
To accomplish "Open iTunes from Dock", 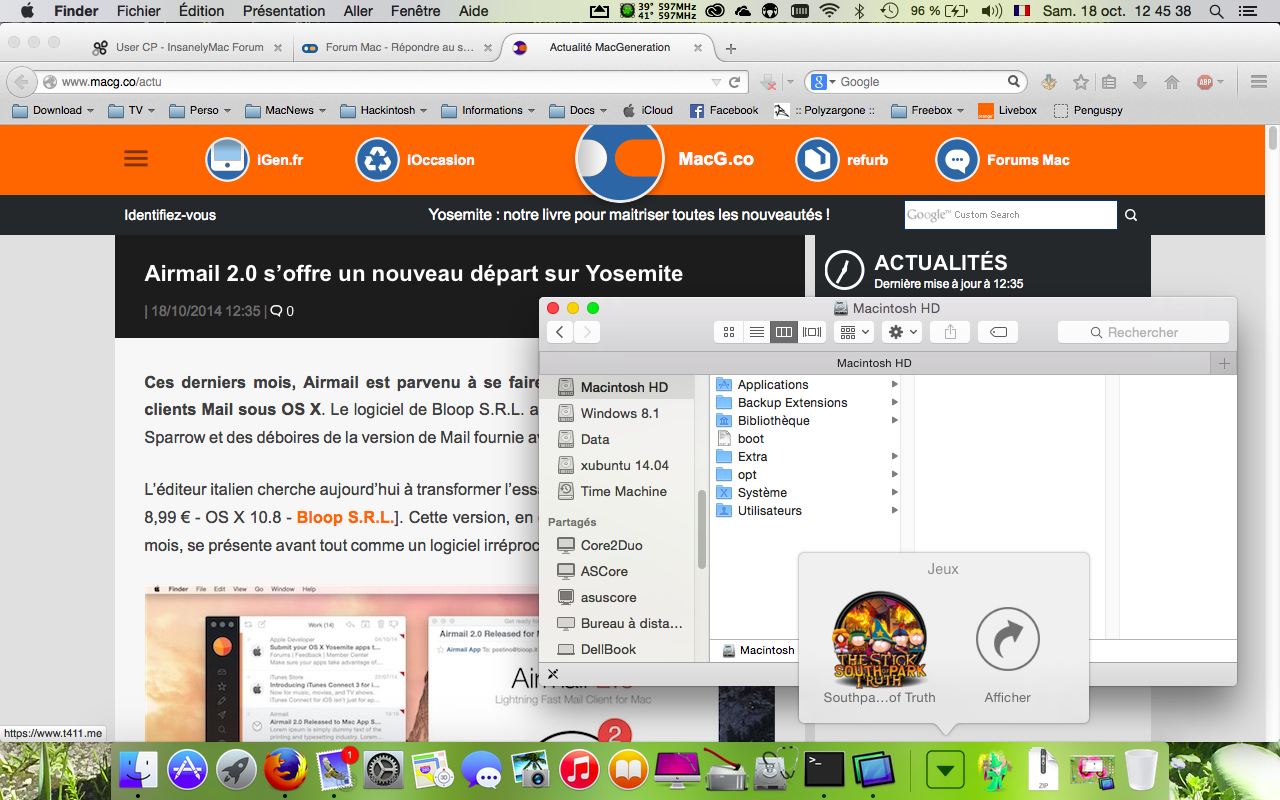I will [580, 770].
